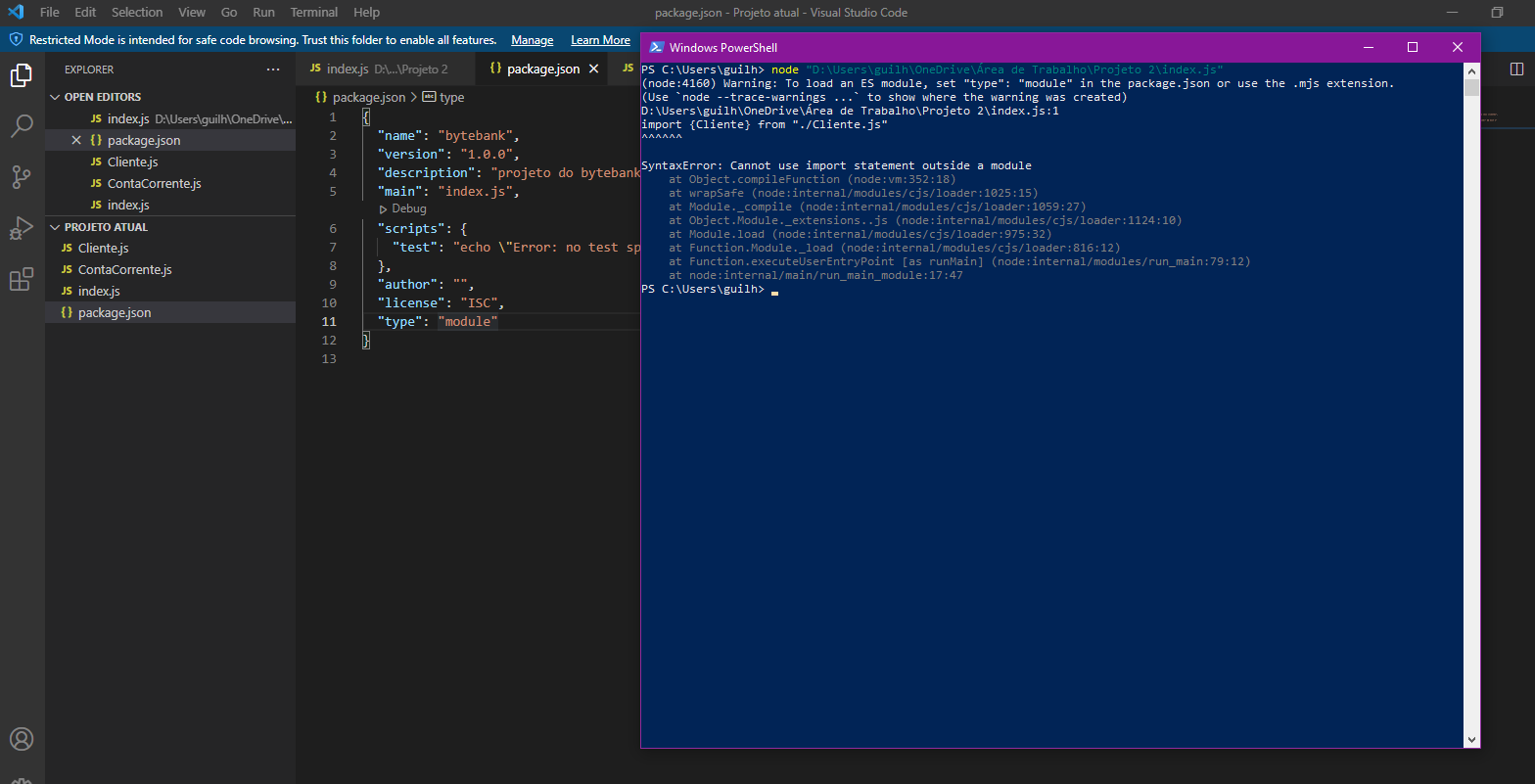The width and height of the screenshot is (1535, 784).
Task: Click the PowerShell window title icon
Action: point(657,47)
